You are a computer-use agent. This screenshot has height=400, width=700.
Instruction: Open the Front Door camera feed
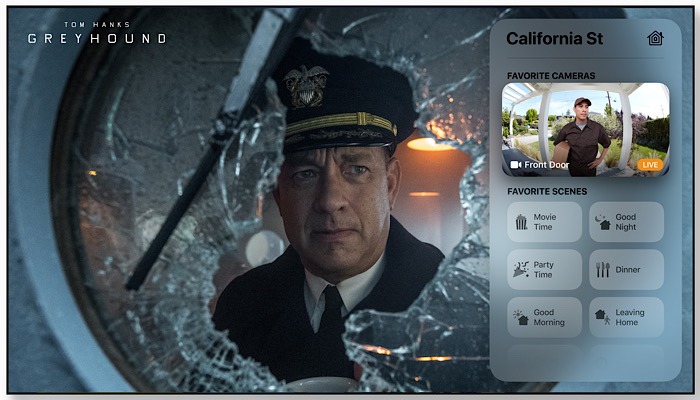(585, 129)
